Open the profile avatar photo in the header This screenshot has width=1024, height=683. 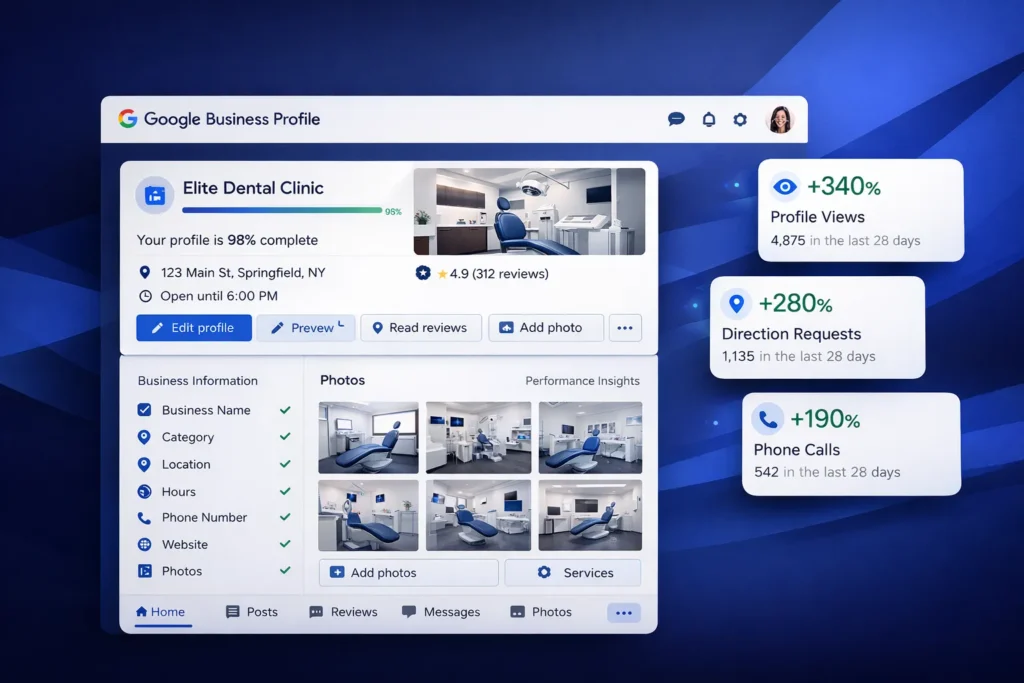(x=780, y=118)
